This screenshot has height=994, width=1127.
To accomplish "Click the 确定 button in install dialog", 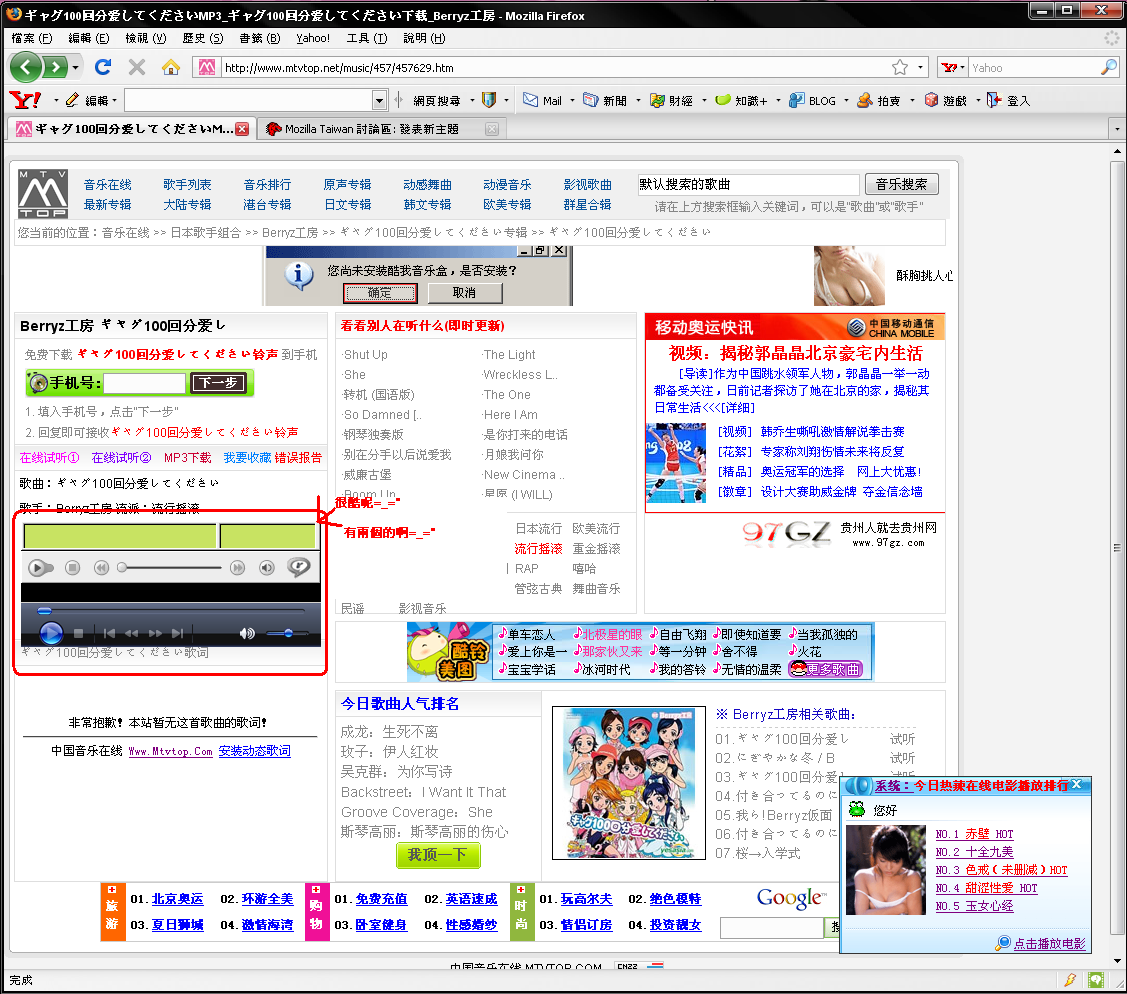I will [380, 293].
